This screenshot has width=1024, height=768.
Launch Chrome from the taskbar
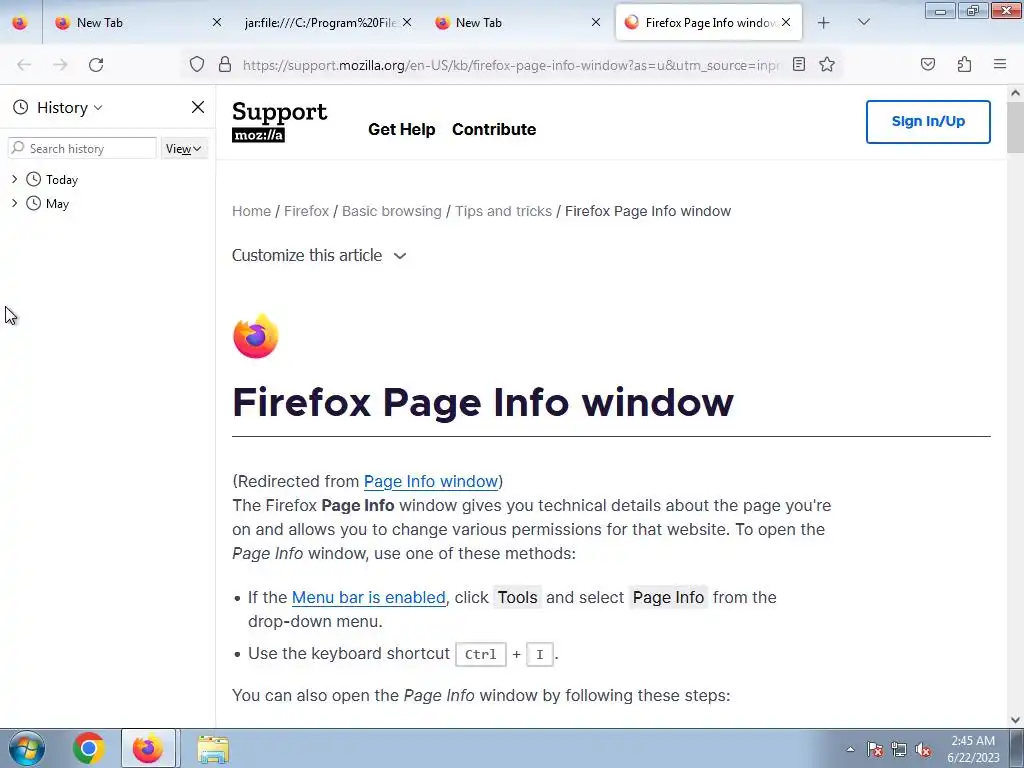(88, 748)
